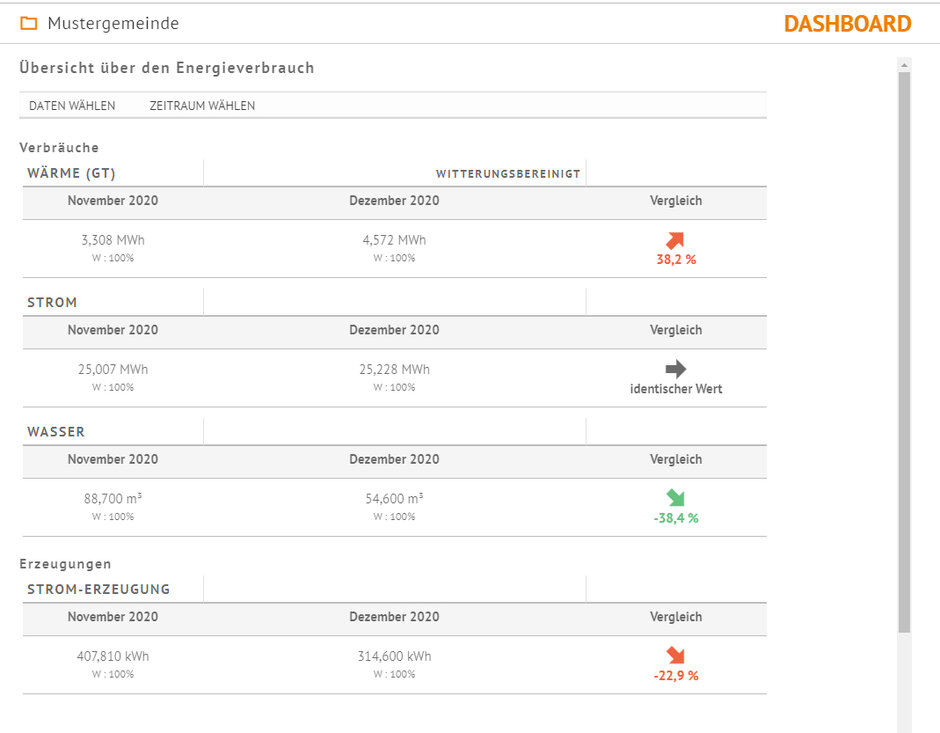
Task: Click the DASHBOARD title link
Action: pyautogui.click(x=847, y=24)
